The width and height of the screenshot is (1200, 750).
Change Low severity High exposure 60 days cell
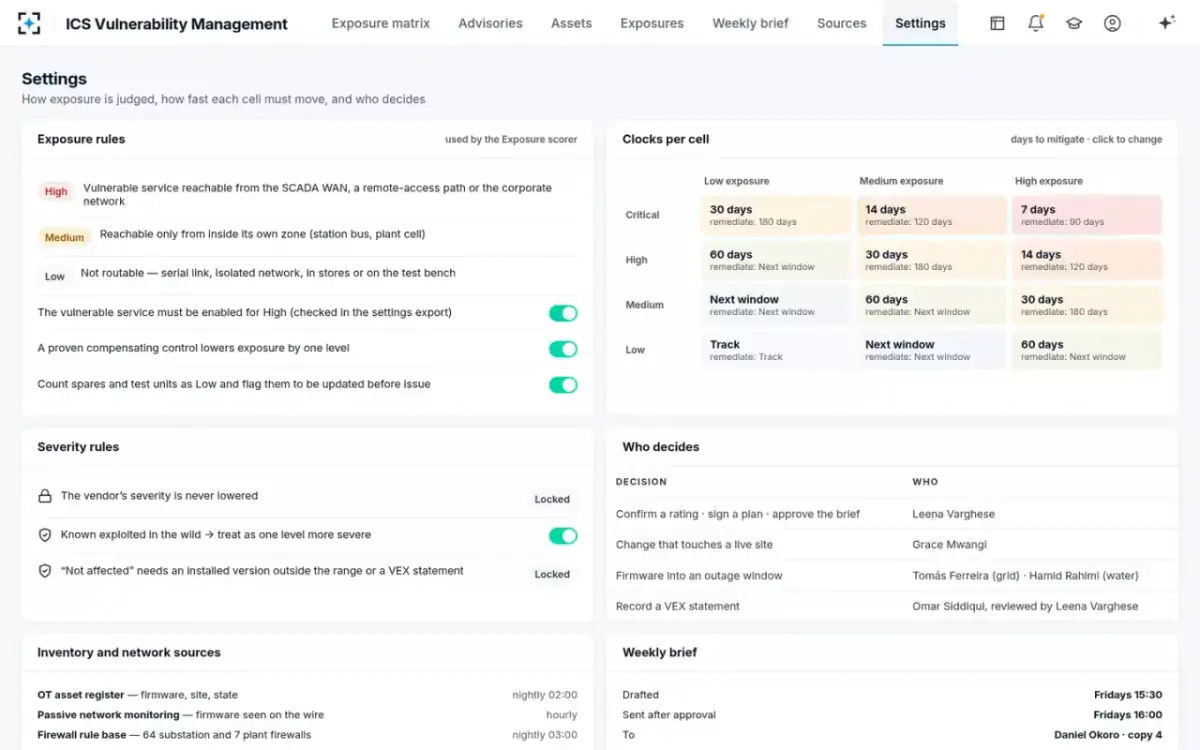coord(1087,350)
